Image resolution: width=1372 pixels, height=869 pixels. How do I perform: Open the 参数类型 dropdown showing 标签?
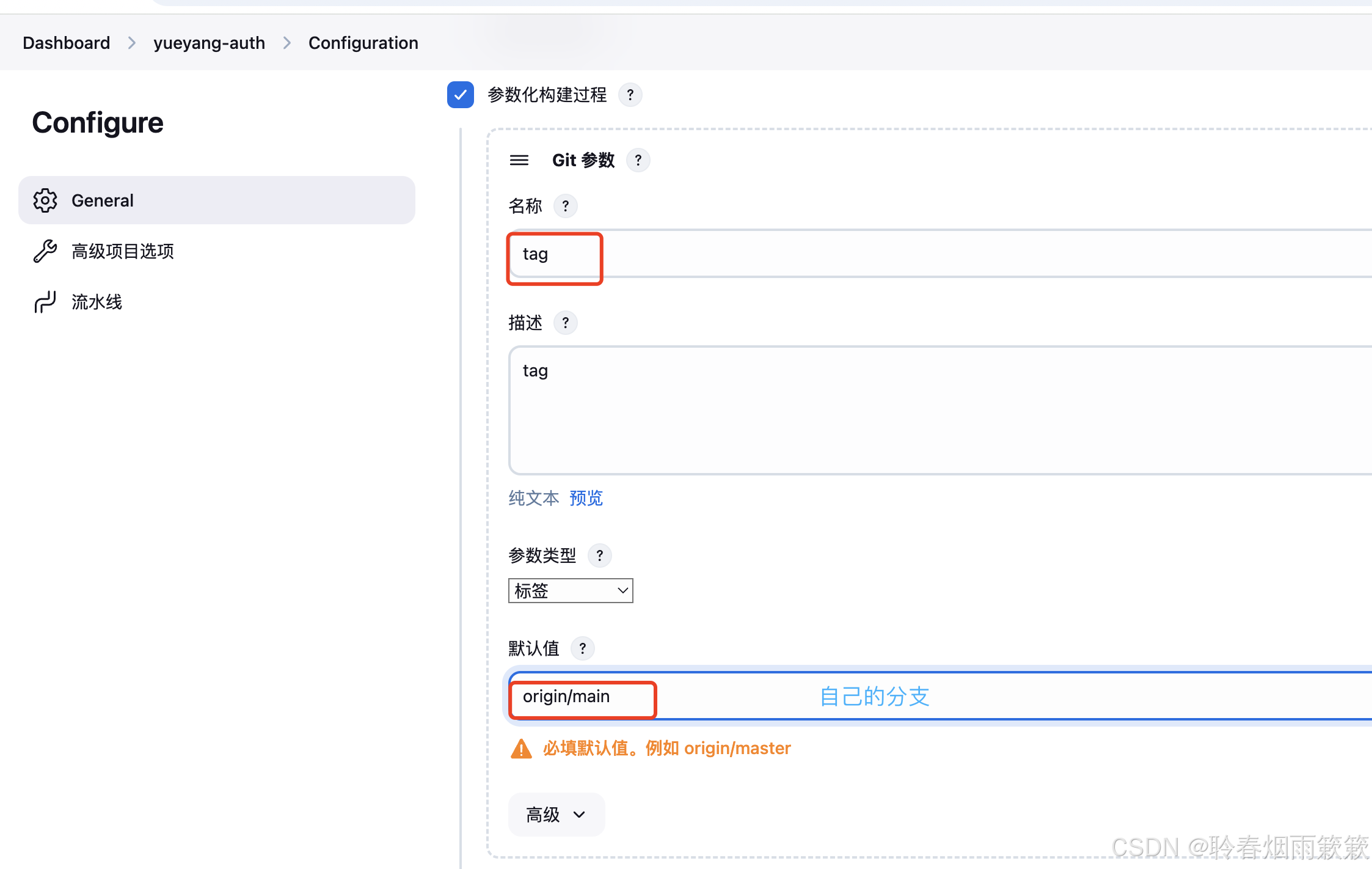coord(570,590)
